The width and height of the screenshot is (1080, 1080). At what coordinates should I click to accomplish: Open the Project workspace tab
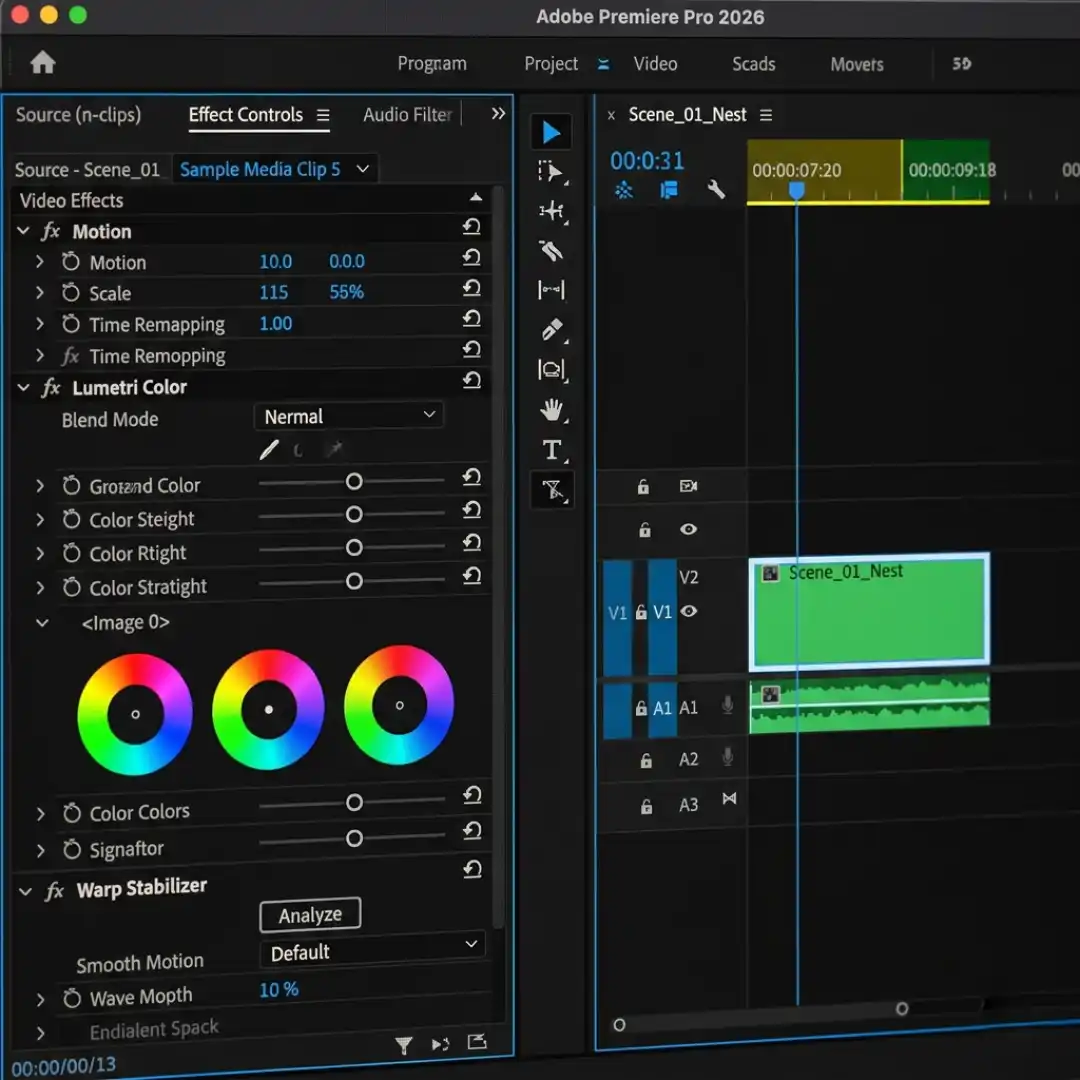551,63
